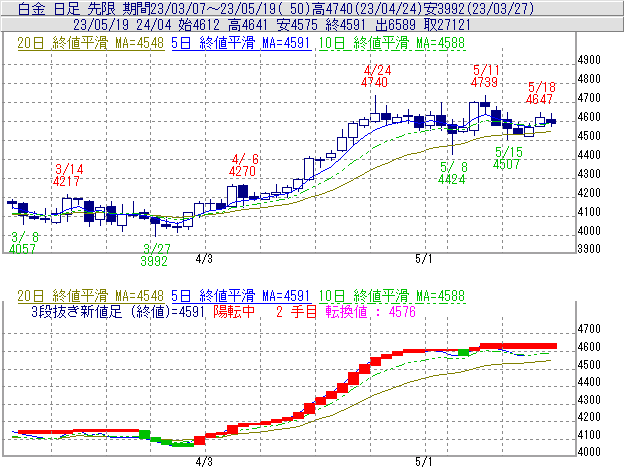The width and height of the screenshot is (624, 475).
Task: Click the lower chart '20日 終値平滑 MA=4548' legend
Action: pos(90,296)
